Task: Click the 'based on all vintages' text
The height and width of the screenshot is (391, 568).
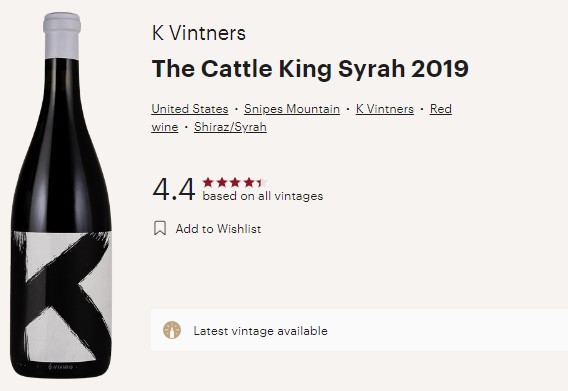Action: coord(263,196)
